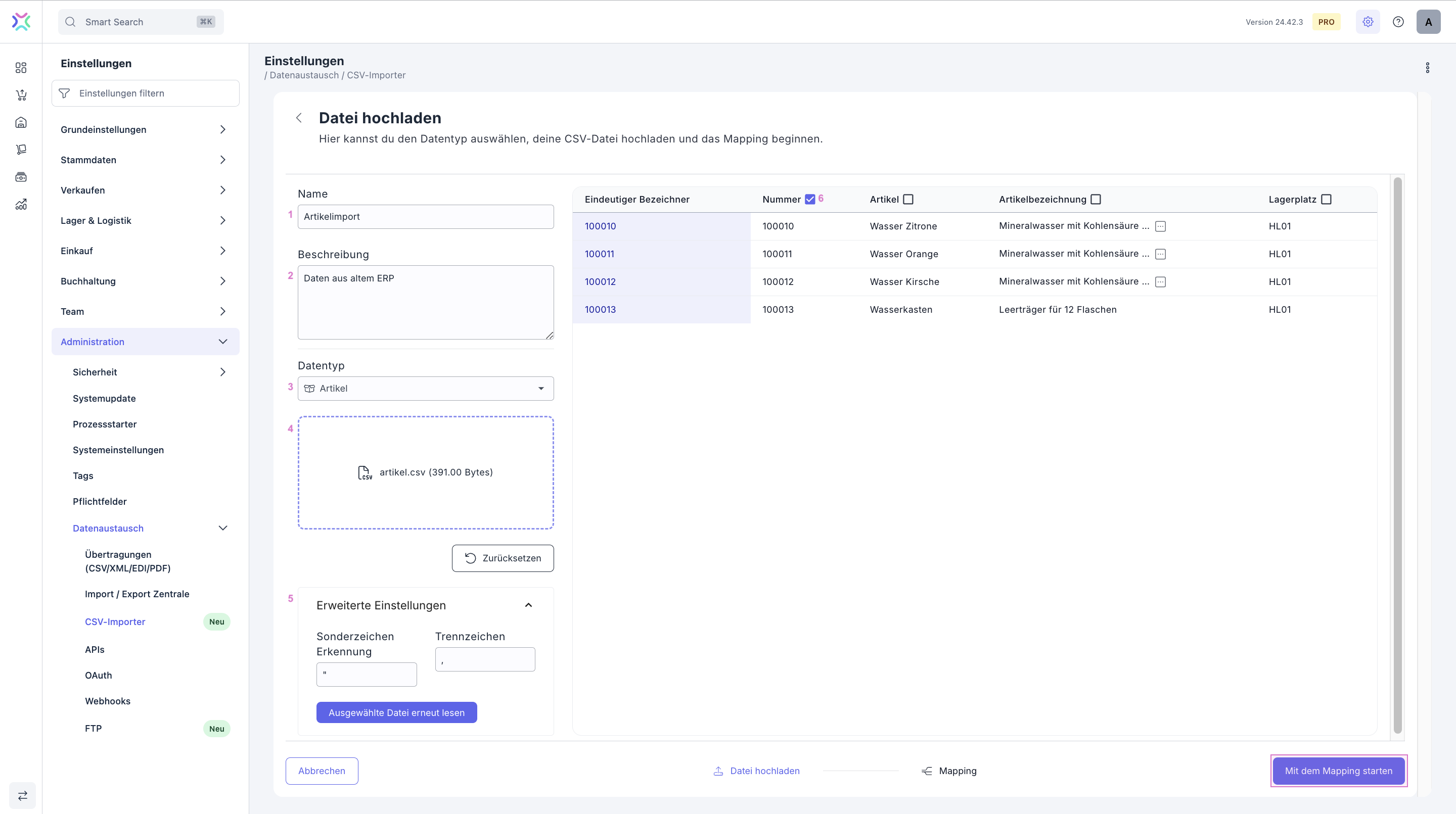The width and height of the screenshot is (1456, 814).
Task: Collapse Erweiterte Einstellungen section
Action: click(x=528, y=605)
